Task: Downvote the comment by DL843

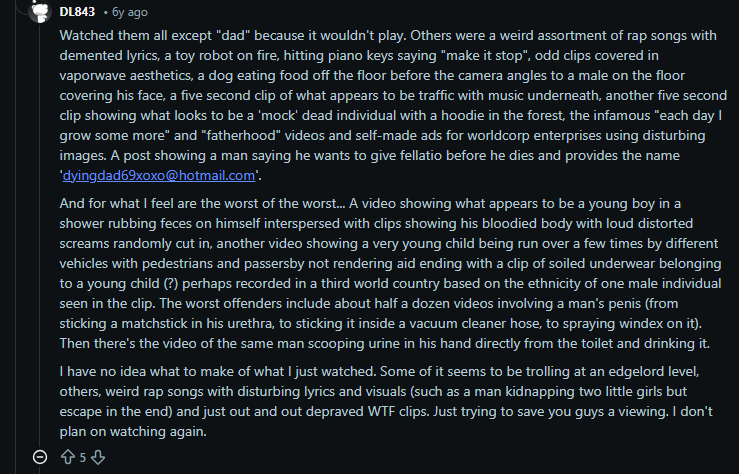Action: tap(98, 457)
